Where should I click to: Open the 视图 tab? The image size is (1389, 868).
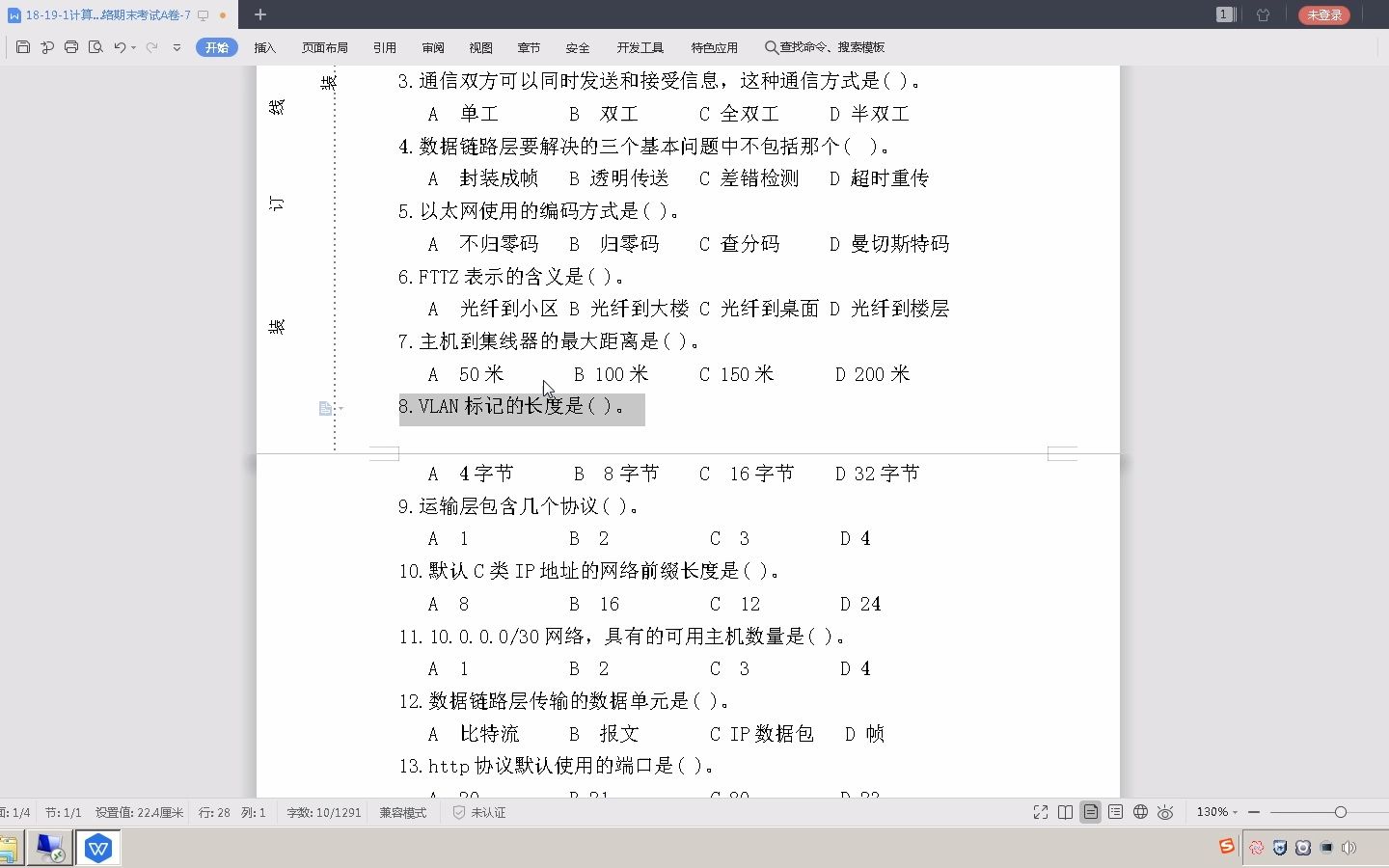click(x=480, y=47)
